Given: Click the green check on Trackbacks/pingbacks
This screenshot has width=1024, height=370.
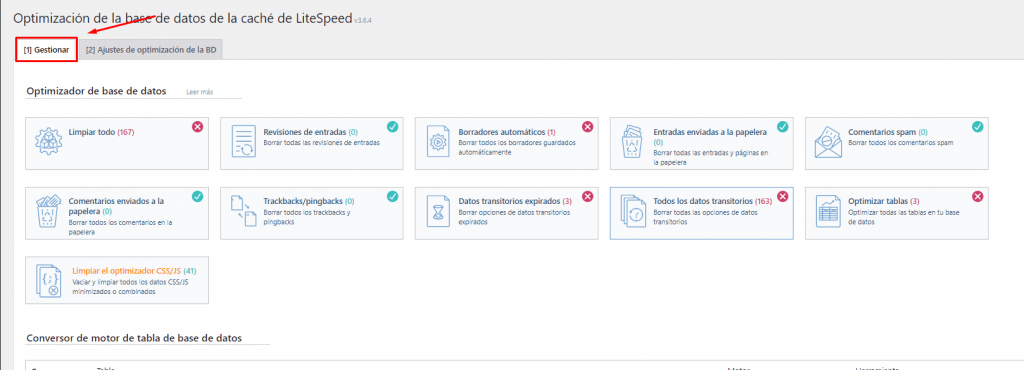Looking at the screenshot, I should 392,196.
